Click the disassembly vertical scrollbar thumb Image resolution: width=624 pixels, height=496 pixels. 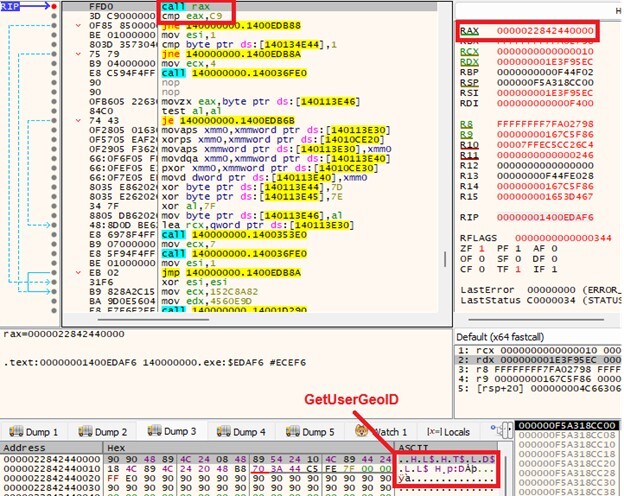[445, 259]
